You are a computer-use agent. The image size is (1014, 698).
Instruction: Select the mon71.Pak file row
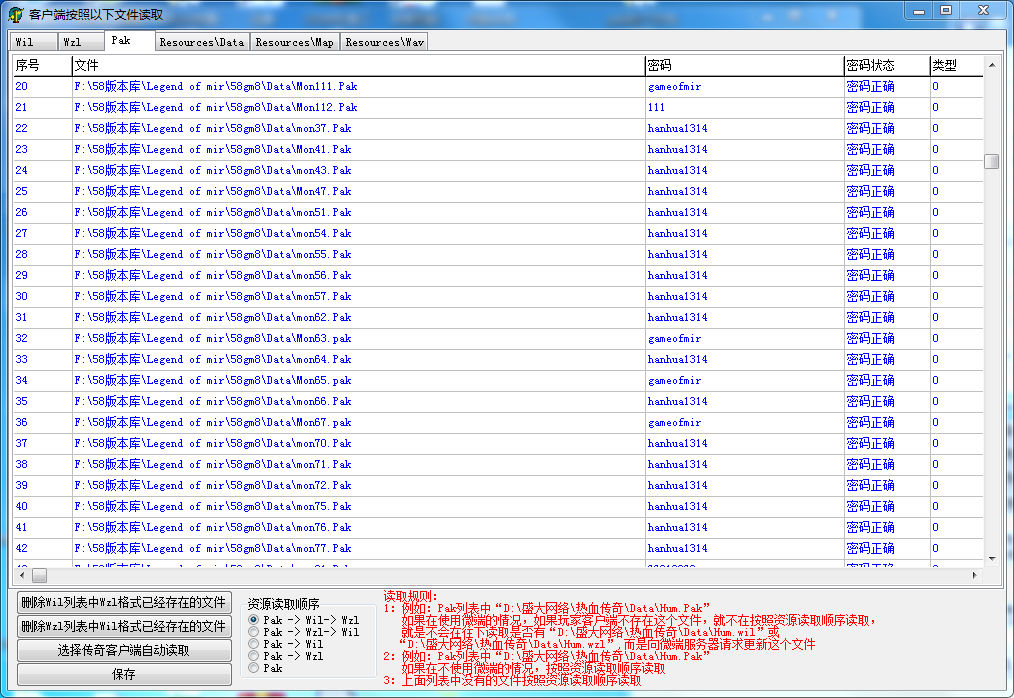[498, 464]
